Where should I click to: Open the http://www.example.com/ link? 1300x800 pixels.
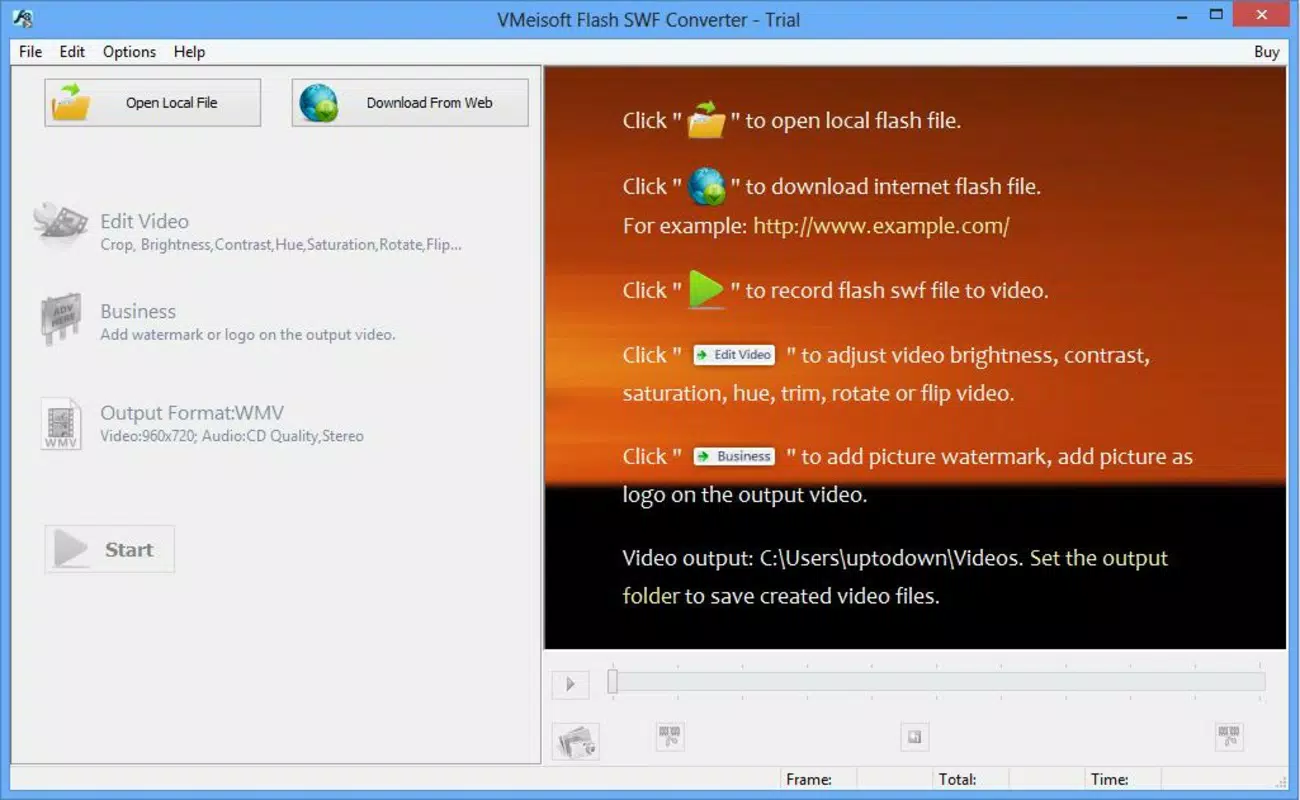click(881, 226)
